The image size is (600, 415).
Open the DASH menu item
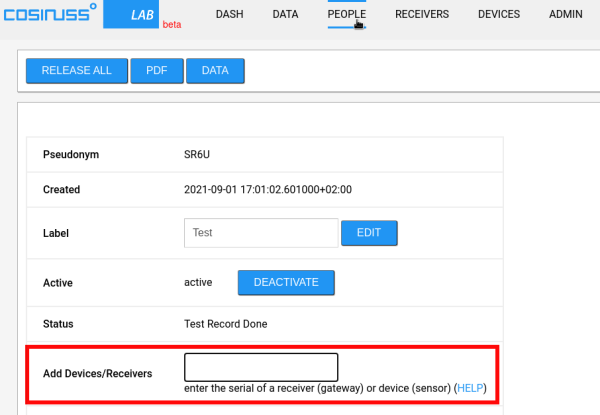click(x=236, y=15)
